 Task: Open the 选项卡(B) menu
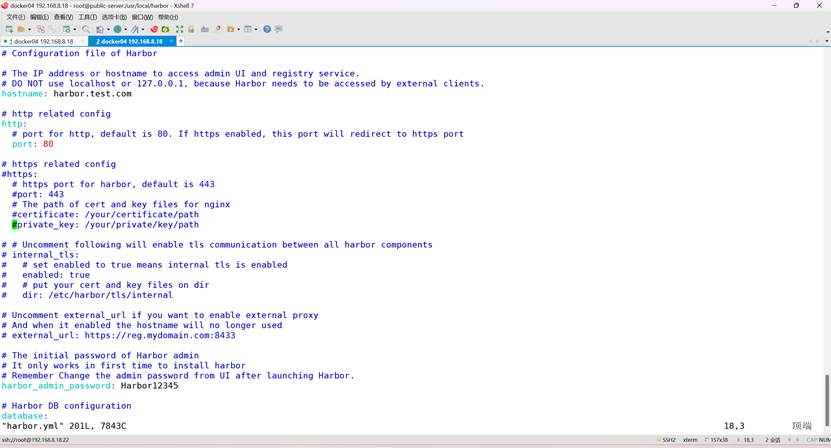click(114, 17)
